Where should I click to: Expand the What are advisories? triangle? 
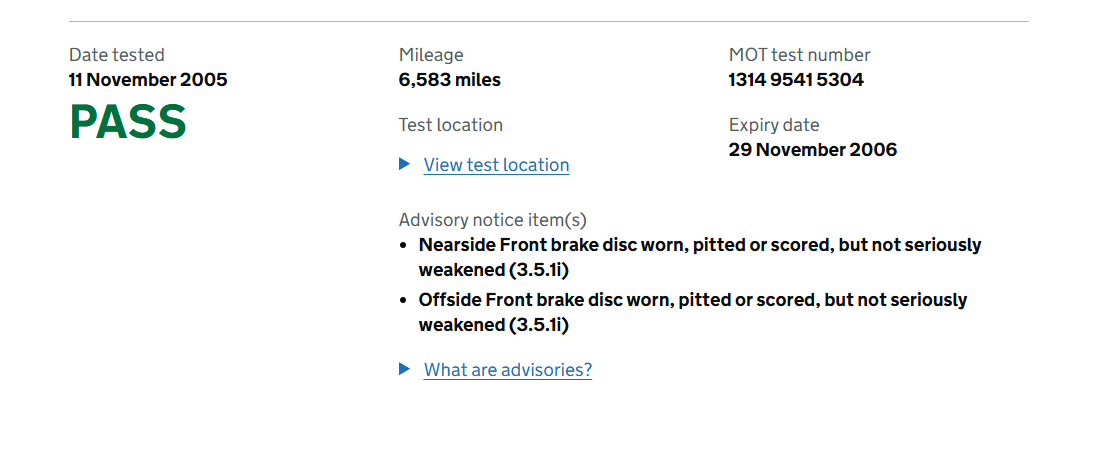coord(405,369)
